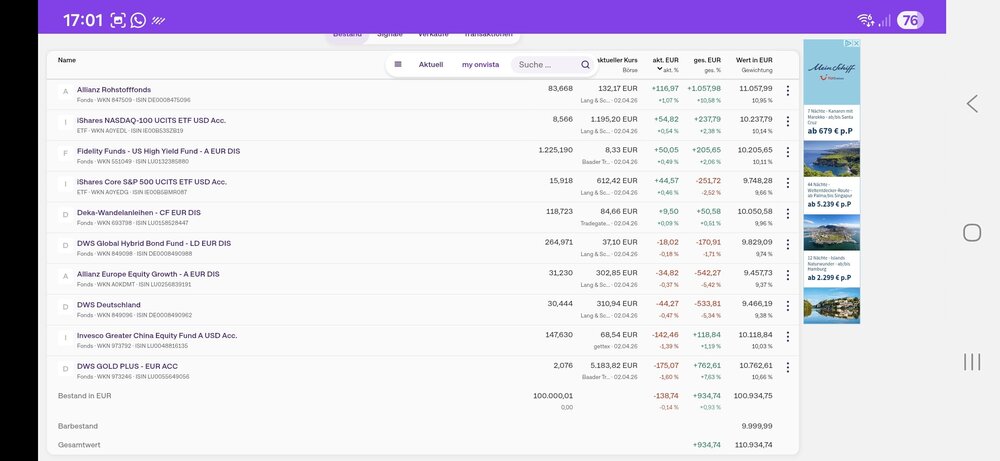Click the 'A' avatar of Allianz Rohstofffonds
This screenshot has height=461, width=1000.
(65, 92)
